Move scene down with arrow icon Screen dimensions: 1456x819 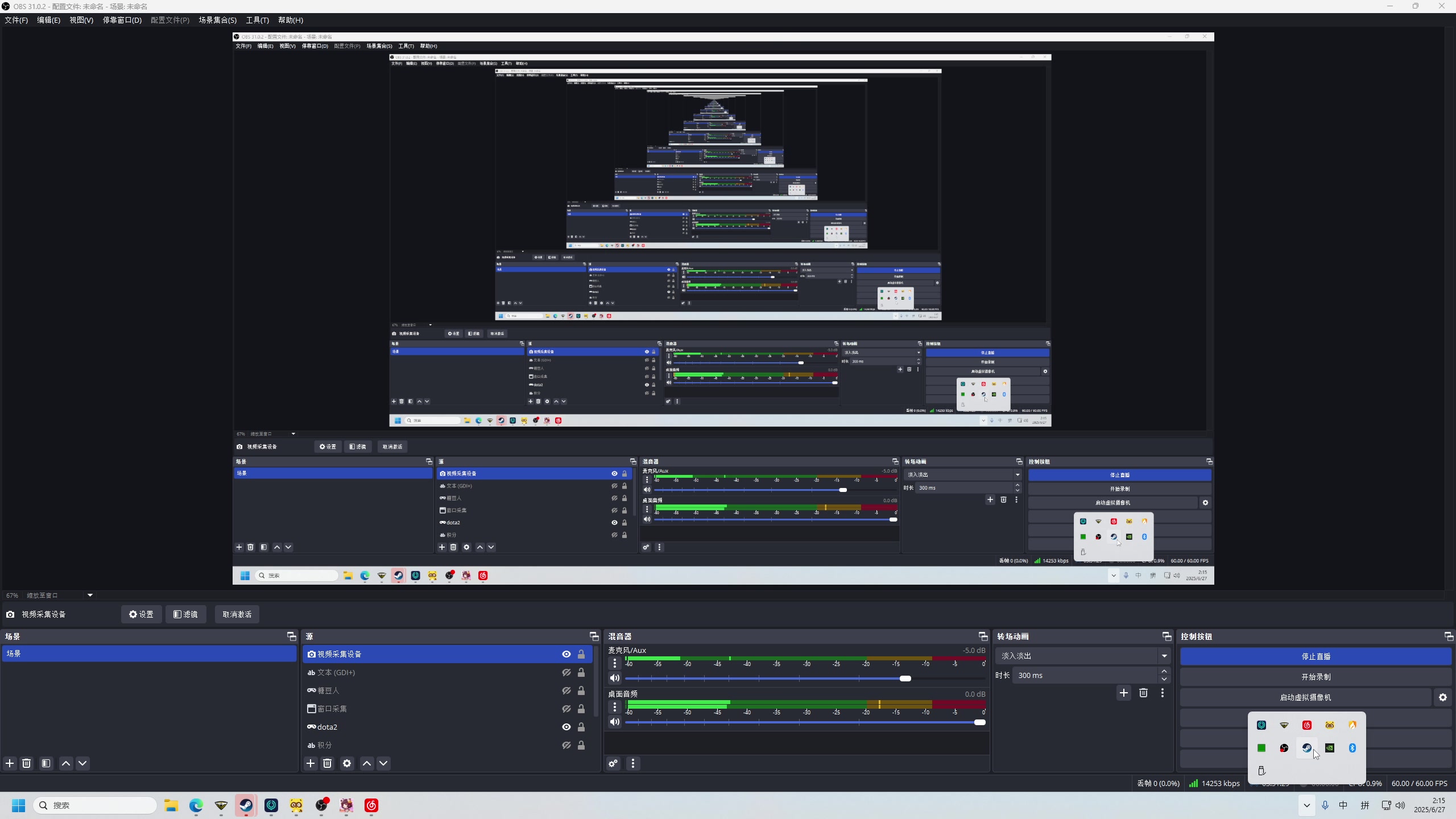tap(82, 763)
